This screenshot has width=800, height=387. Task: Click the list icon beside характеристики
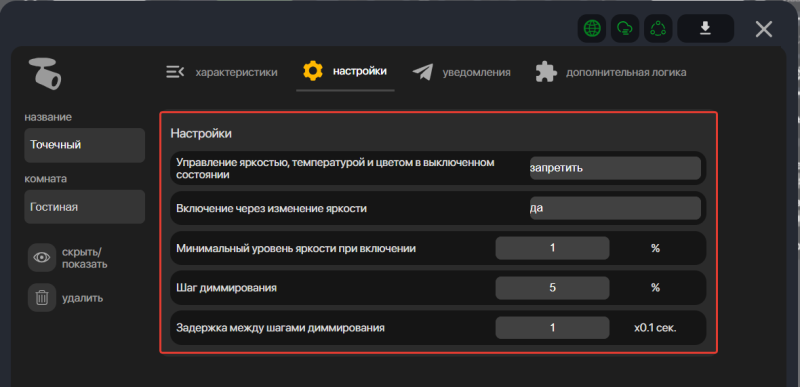pos(175,72)
